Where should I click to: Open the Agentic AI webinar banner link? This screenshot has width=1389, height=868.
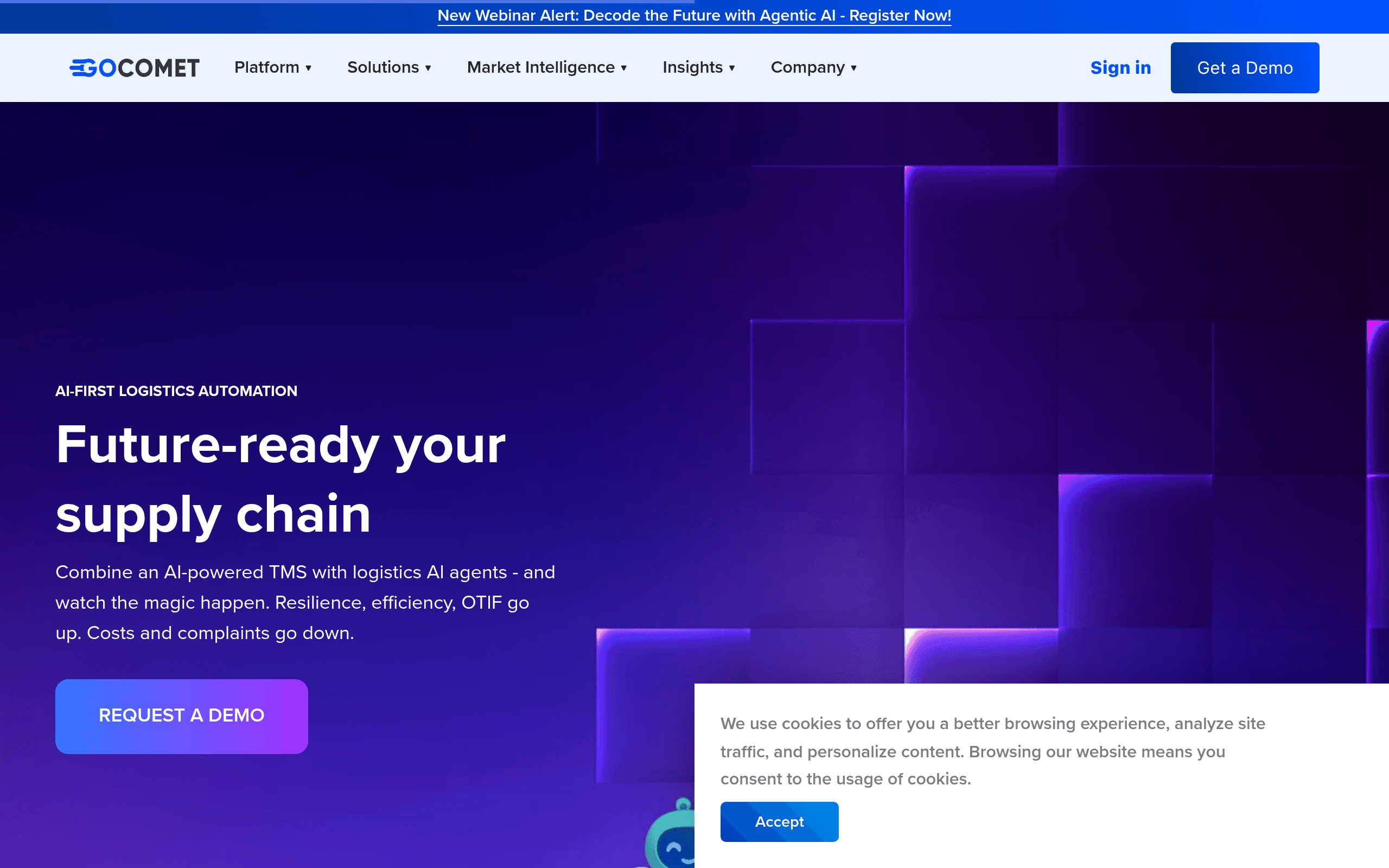(694, 16)
